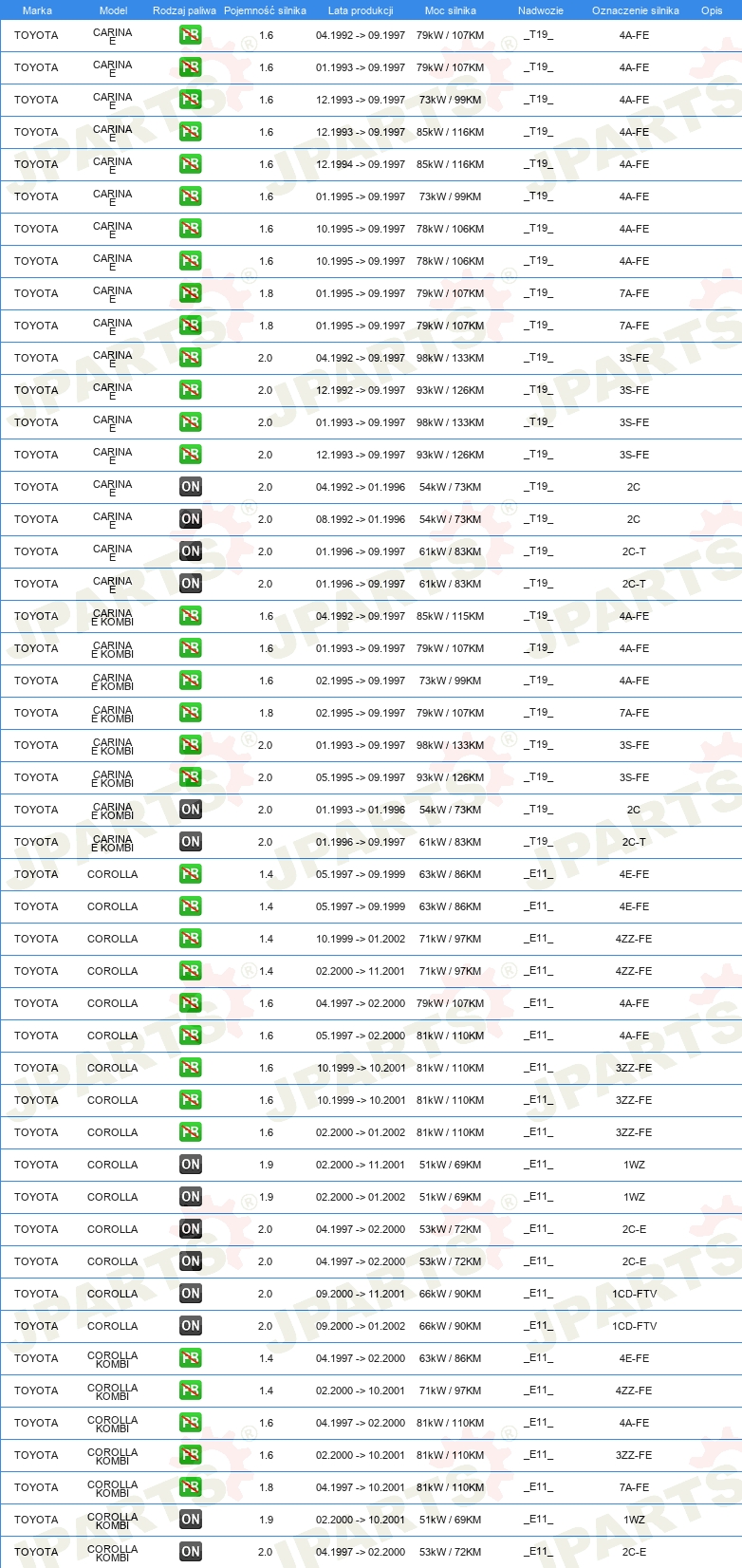This screenshot has width=742, height=1568.
Task: Click petrol icon in Carina E Kombi 85kW/115KM row
Action: (x=191, y=616)
